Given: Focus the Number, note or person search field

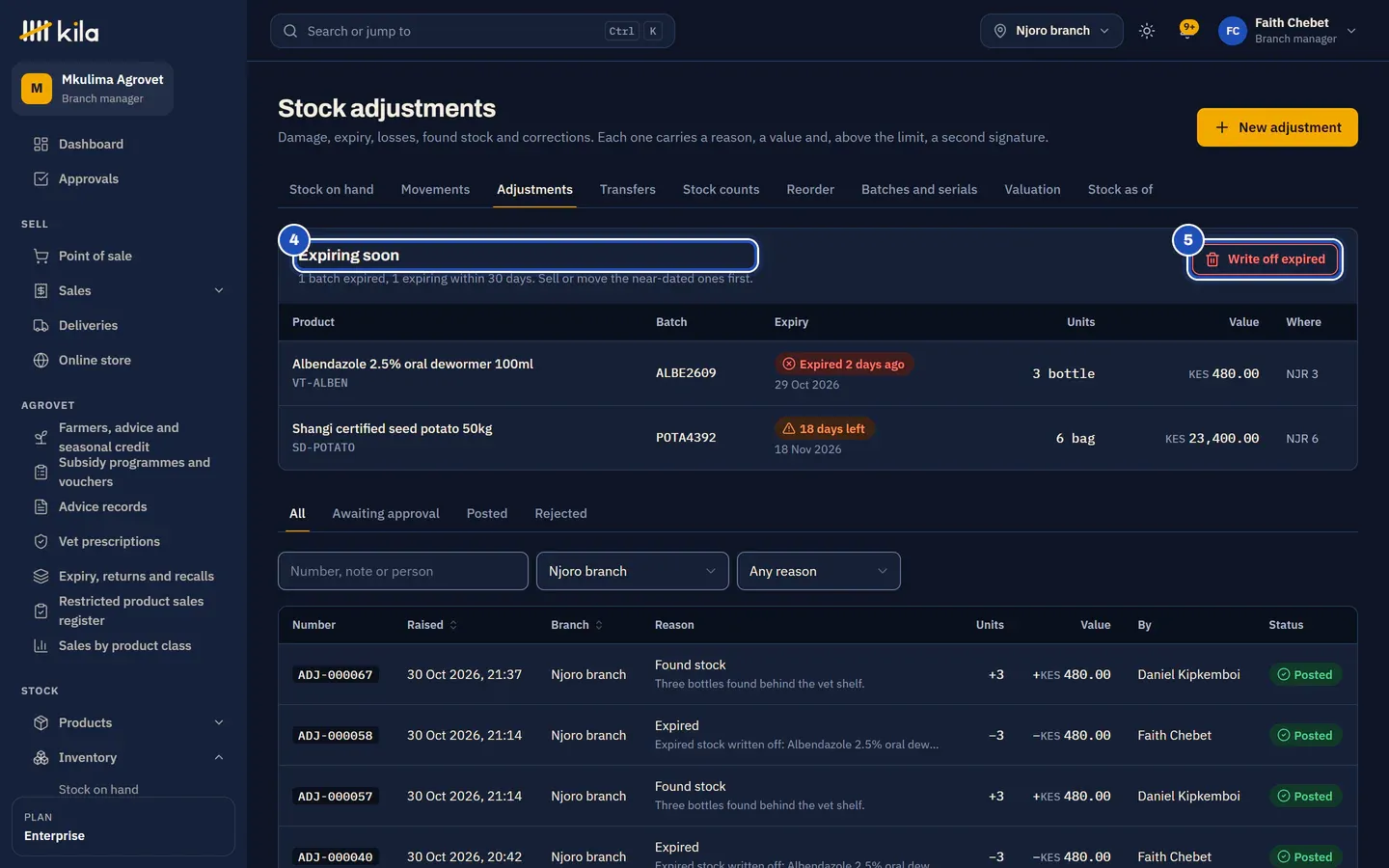Looking at the screenshot, I should tap(402, 571).
